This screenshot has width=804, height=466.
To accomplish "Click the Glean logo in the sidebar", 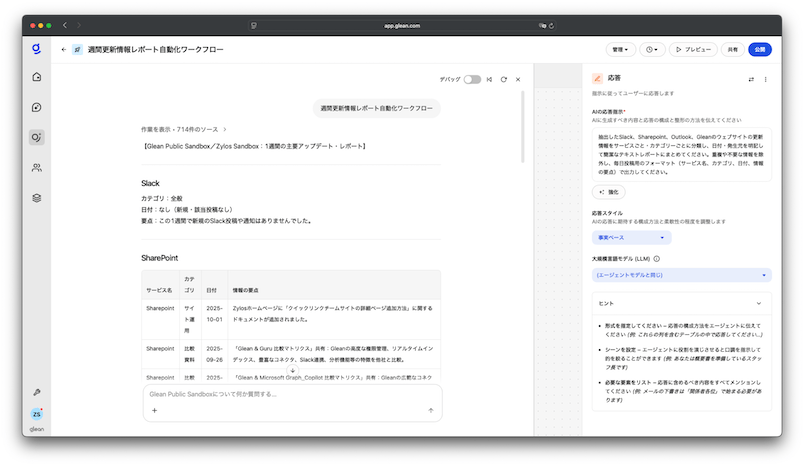I will click(36, 49).
